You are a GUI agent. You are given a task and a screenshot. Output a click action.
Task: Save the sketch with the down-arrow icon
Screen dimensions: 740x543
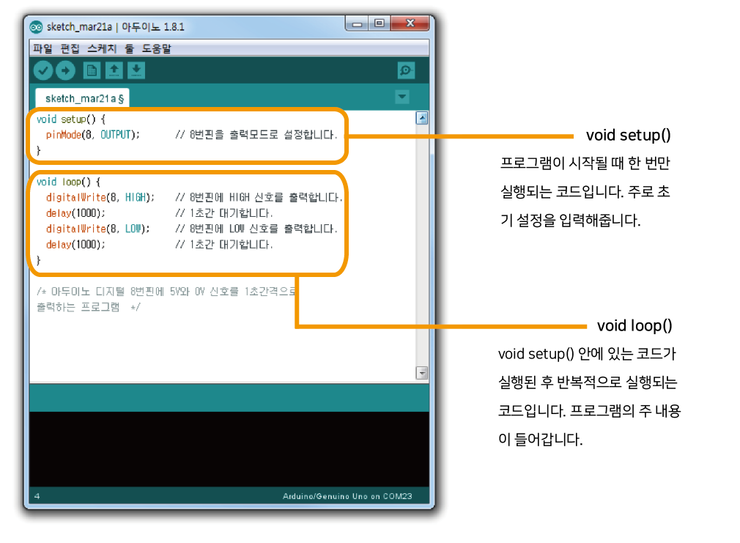click(x=136, y=71)
